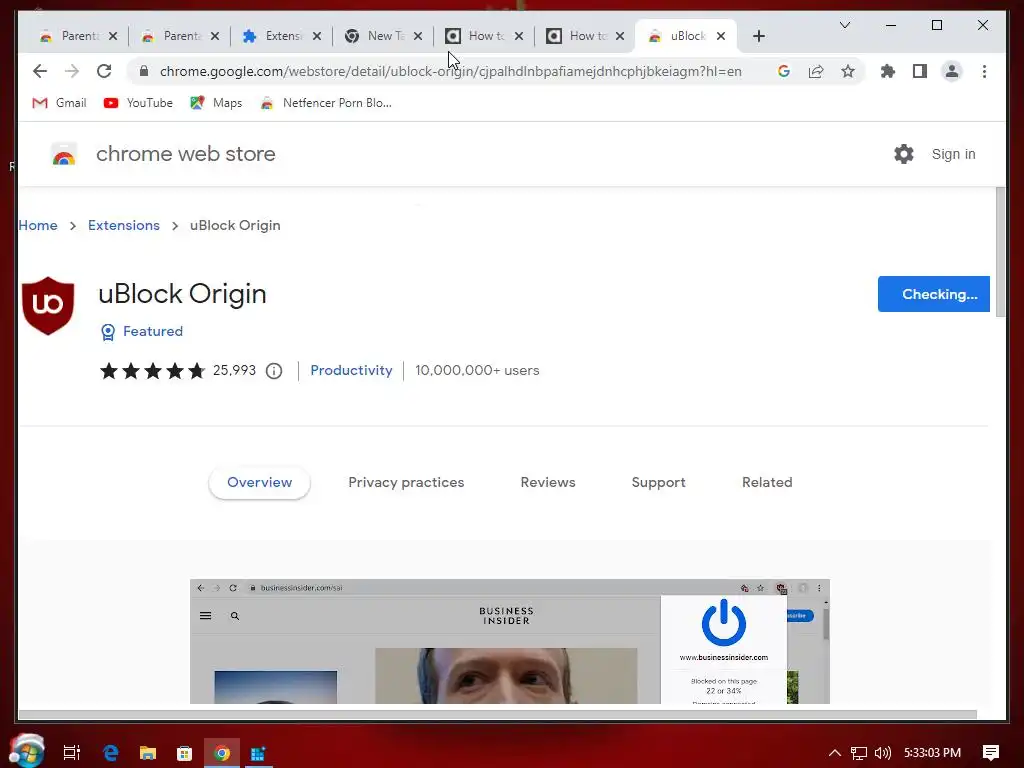The width and height of the screenshot is (1024, 768).
Task: Go to Home breadcrumb
Action: coord(38,225)
